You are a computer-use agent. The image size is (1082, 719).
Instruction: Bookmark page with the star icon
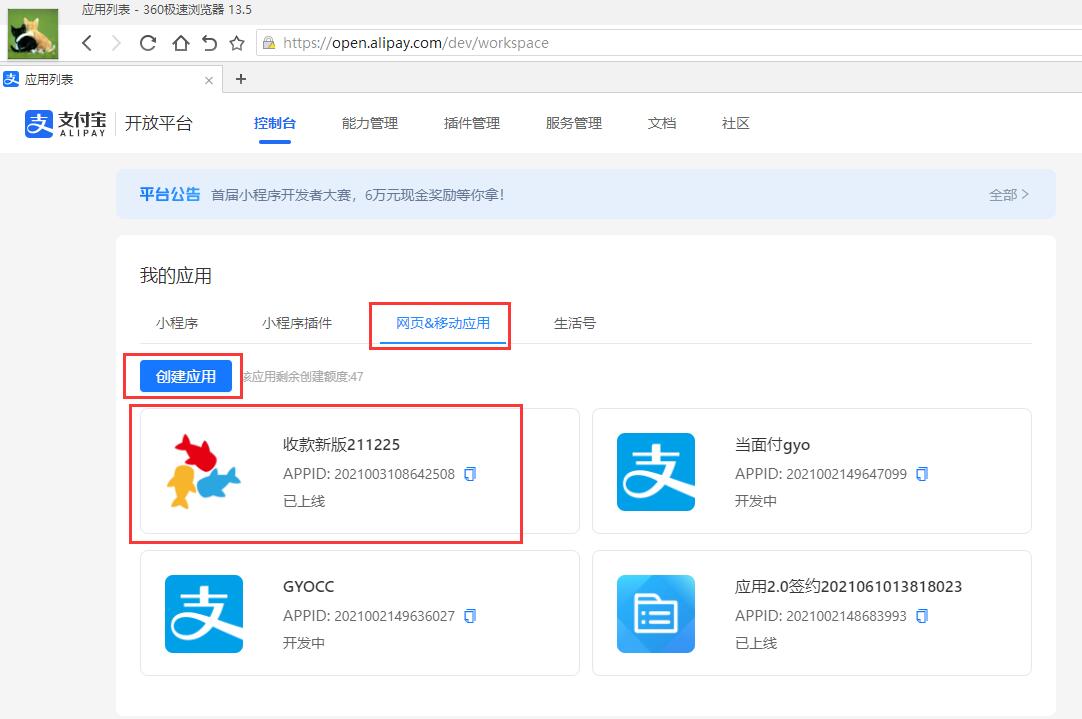coord(237,43)
